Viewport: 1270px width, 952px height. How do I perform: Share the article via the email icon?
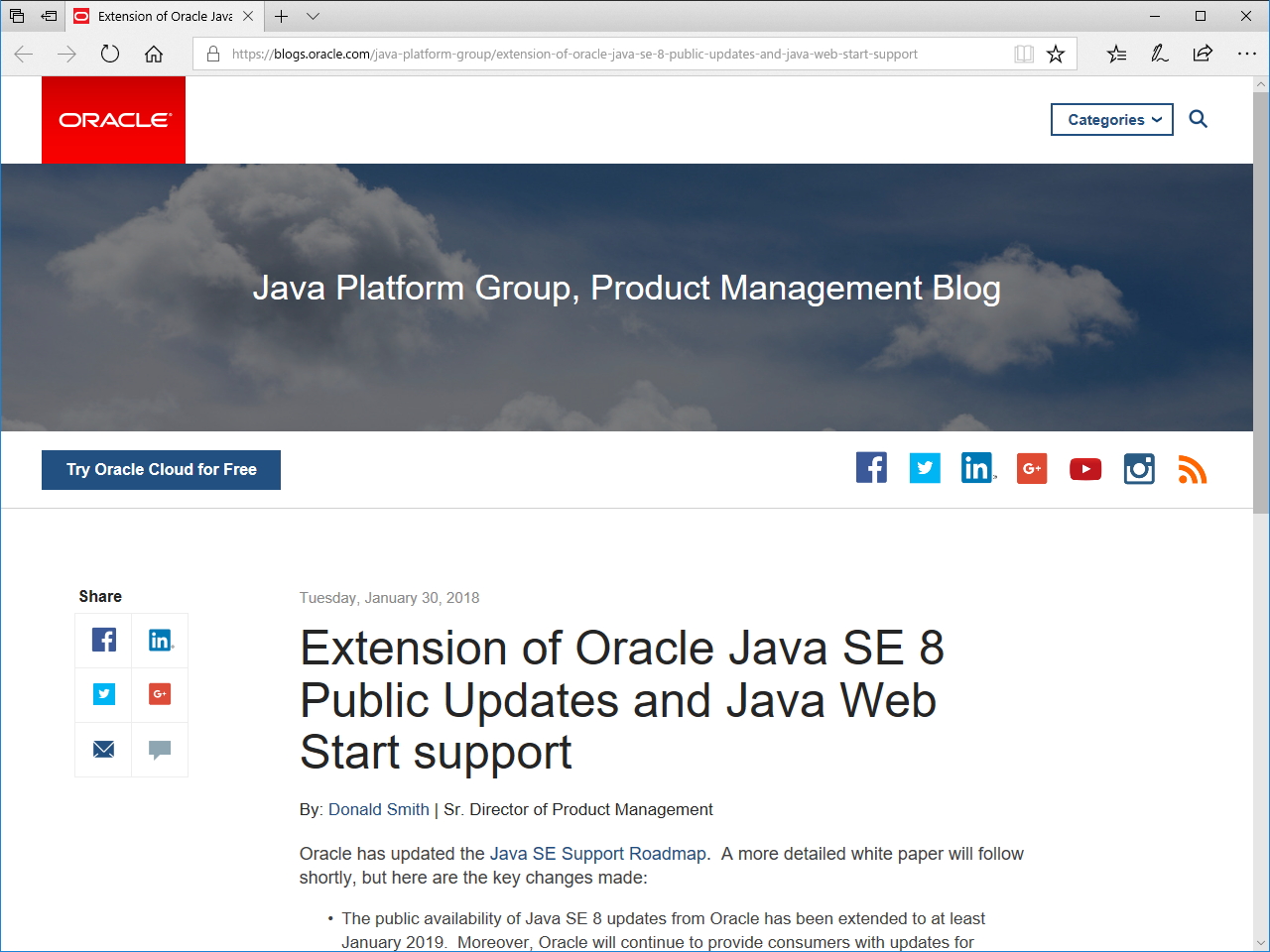click(103, 750)
